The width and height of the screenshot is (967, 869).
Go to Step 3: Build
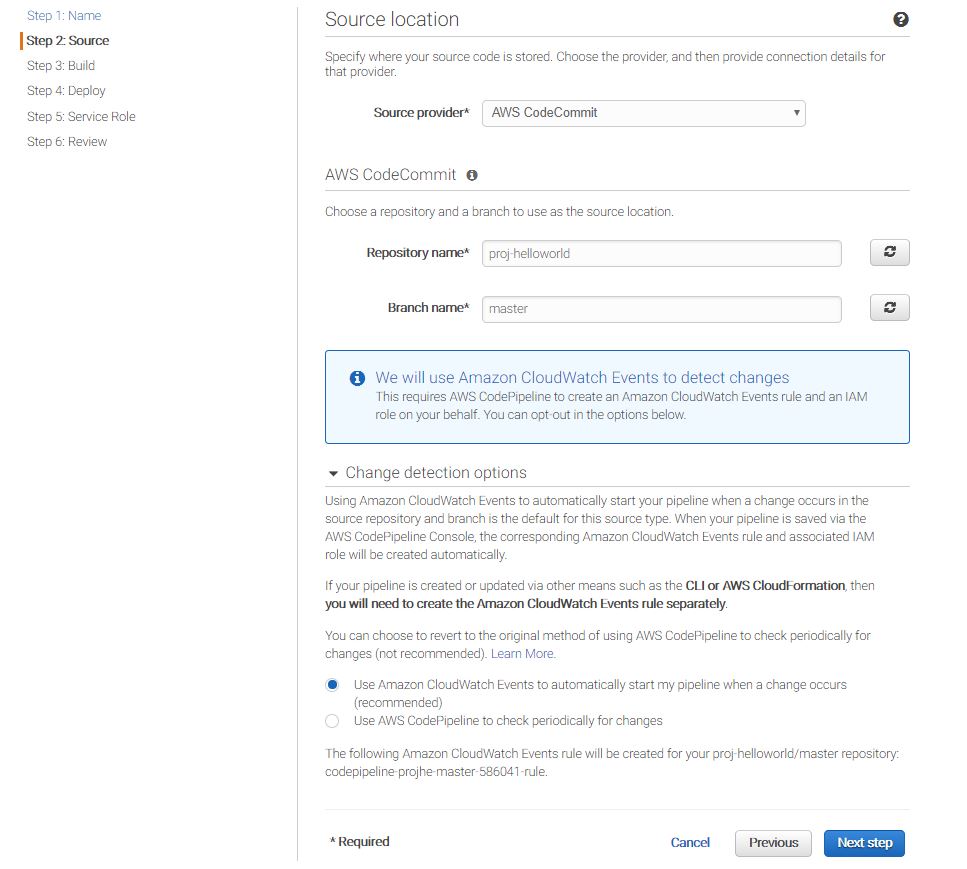click(x=61, y=66)
